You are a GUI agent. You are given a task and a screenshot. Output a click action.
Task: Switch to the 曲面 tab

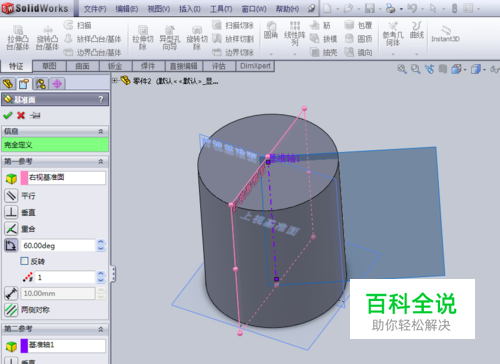pyautogui.click(x=82, y=66)
